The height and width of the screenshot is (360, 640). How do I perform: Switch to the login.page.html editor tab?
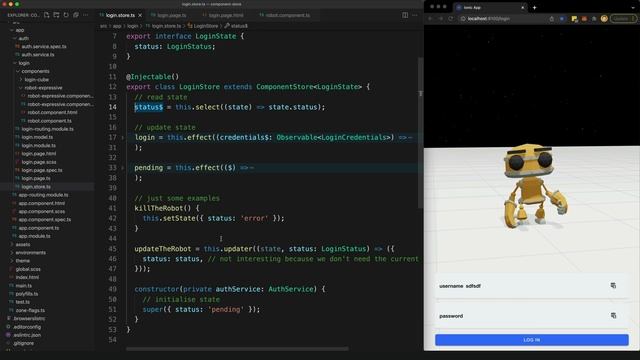click(x=226, y=15)
